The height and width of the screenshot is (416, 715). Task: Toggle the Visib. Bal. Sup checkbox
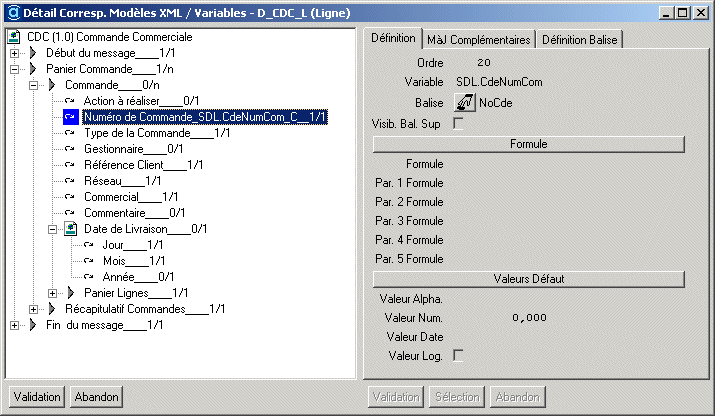click(459, 123)
